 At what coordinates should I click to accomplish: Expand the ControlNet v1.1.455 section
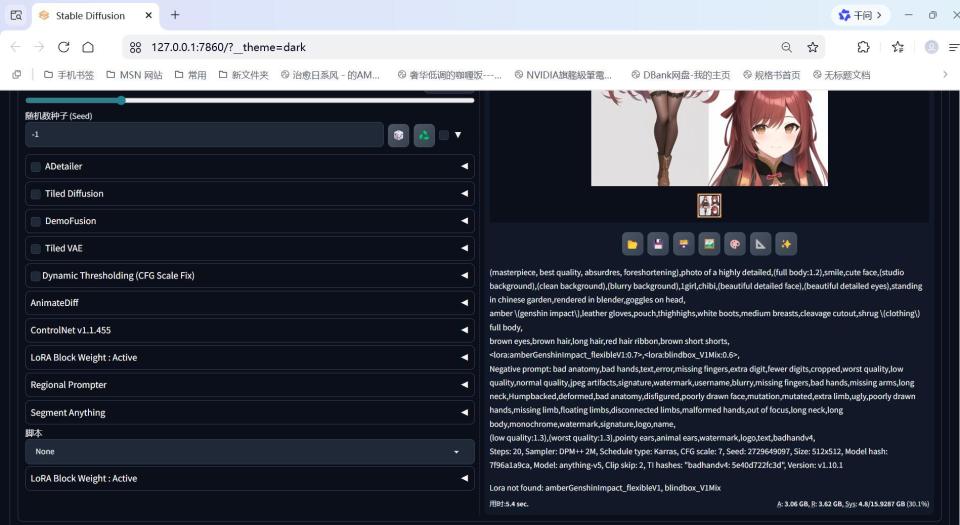250,330
